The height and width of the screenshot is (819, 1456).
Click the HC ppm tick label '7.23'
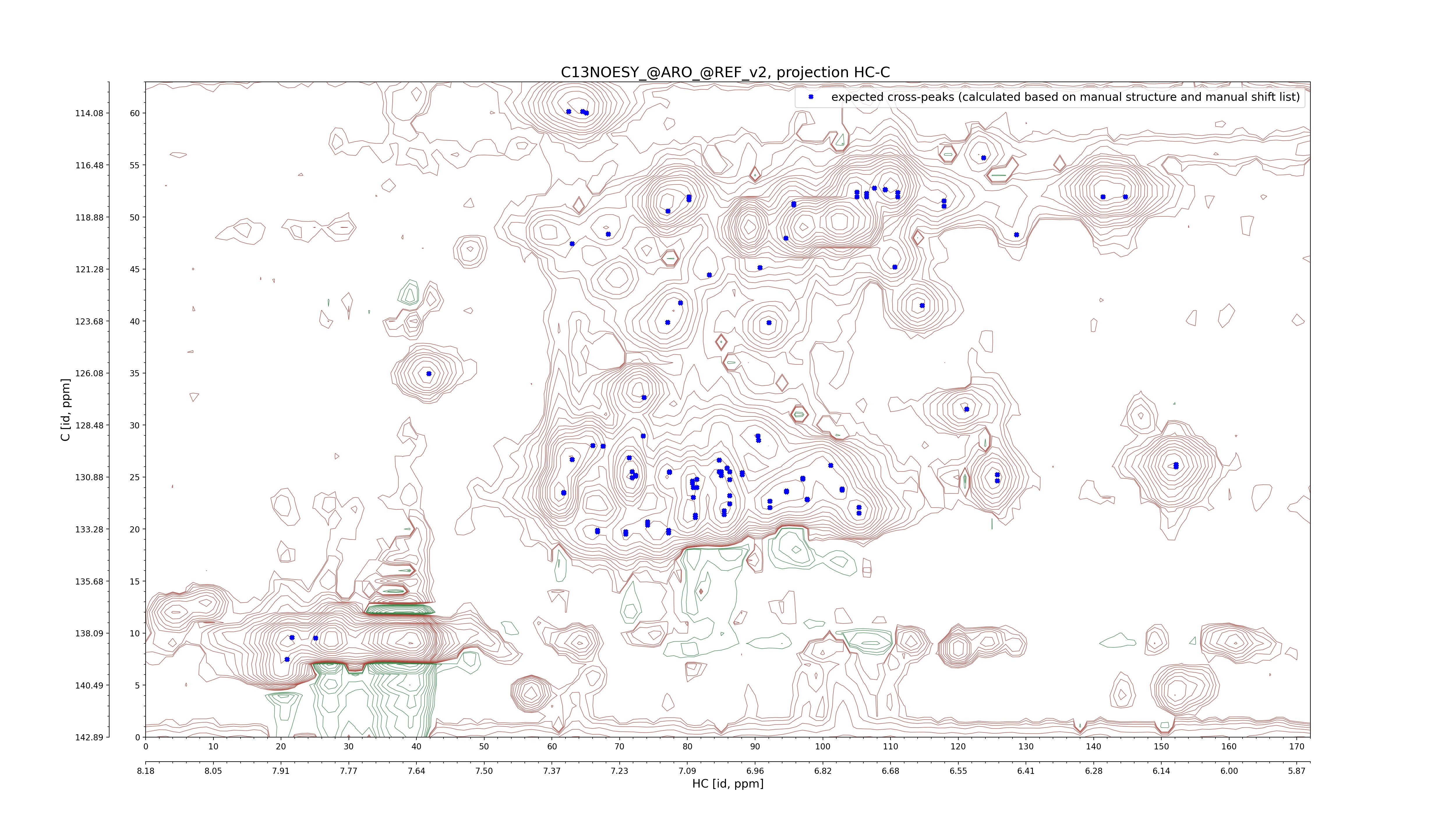coord(619,771)
